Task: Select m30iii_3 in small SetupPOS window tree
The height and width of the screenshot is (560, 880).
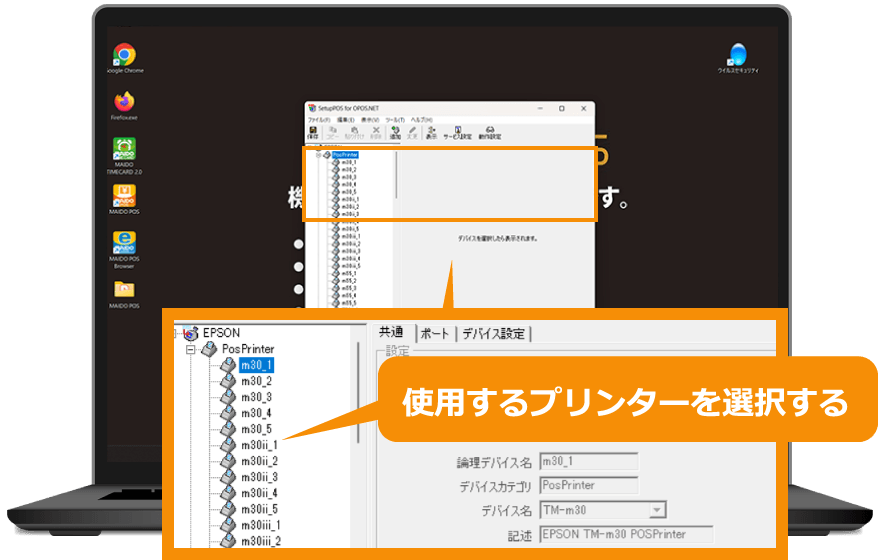Action: pos(351,251)
